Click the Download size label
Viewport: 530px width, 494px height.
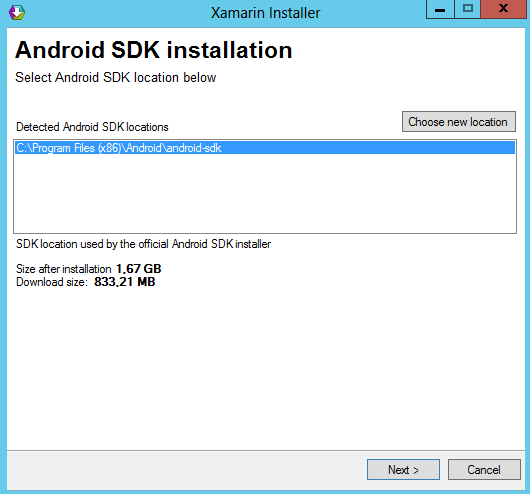[52, 282]
